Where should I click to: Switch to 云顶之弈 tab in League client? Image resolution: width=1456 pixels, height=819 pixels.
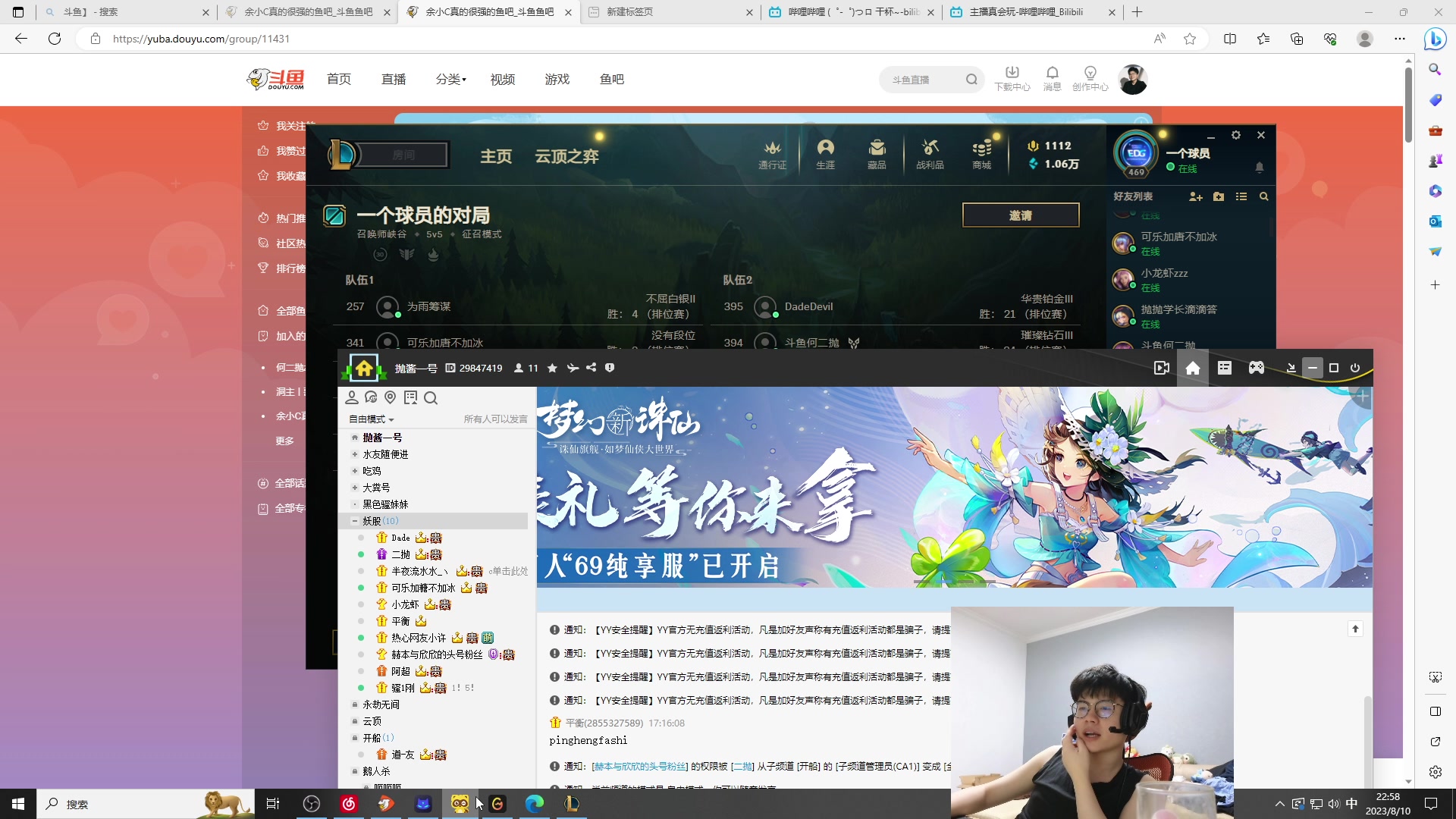point(566,156)
